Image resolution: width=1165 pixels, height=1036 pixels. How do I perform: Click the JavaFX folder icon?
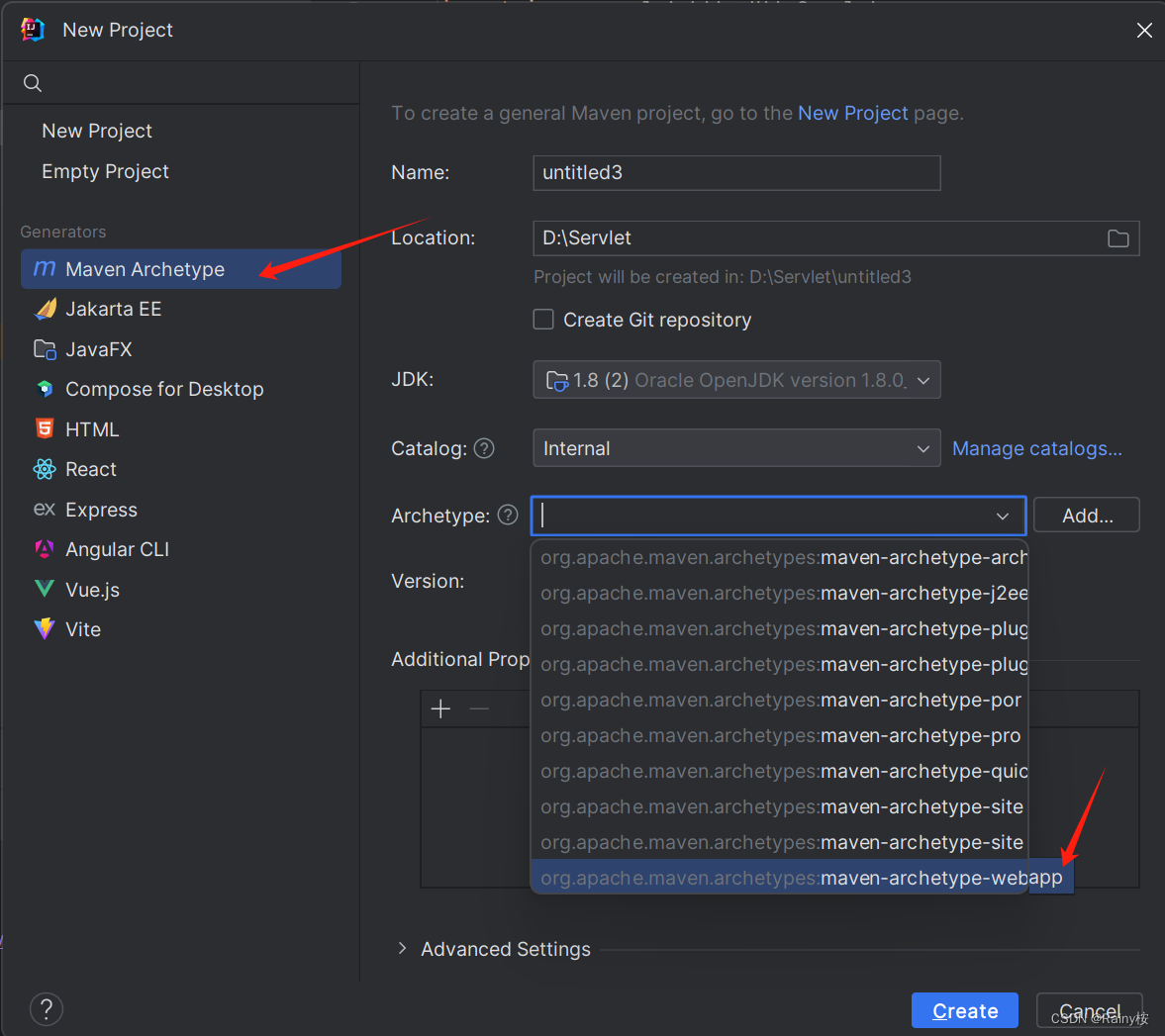pos(45,349)
